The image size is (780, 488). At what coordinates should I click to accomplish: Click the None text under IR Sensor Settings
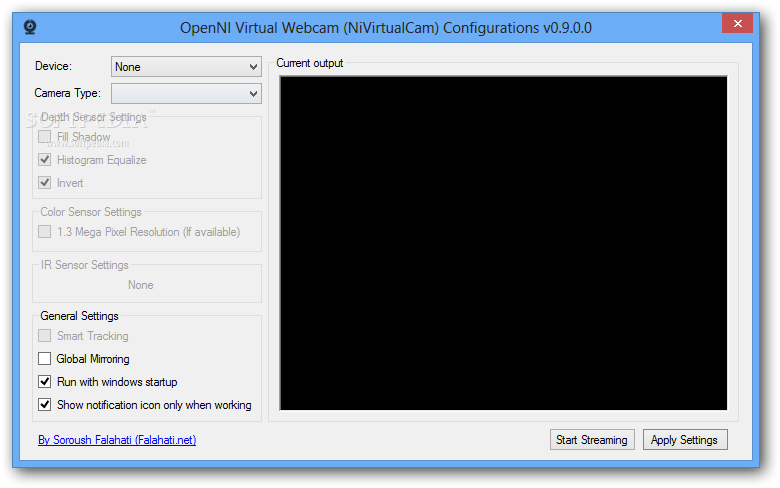[141, 285]
